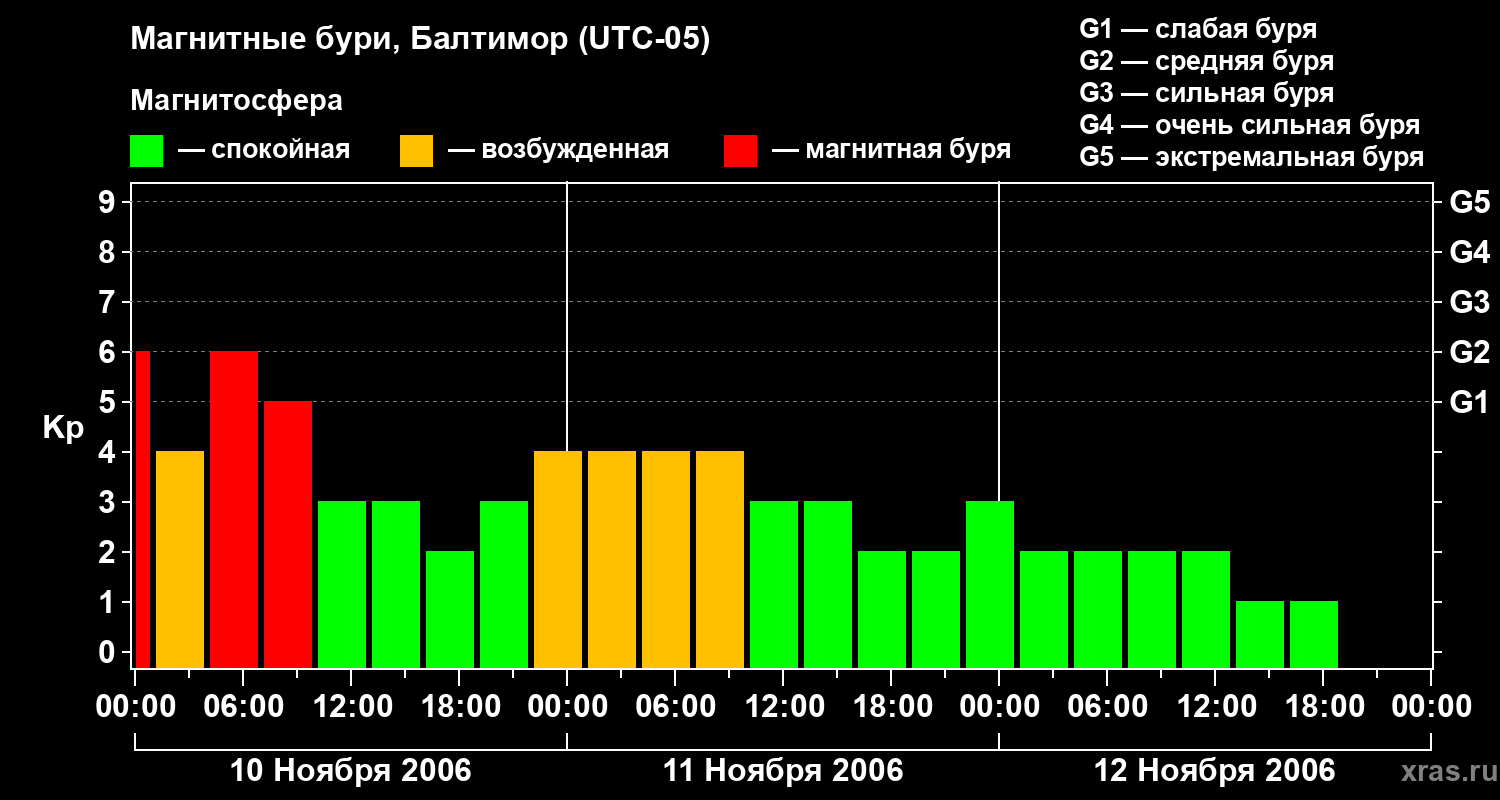1500x800 pixels.
Task: Click the orange legend swatch for возбужденная
Action: point(416,151)
